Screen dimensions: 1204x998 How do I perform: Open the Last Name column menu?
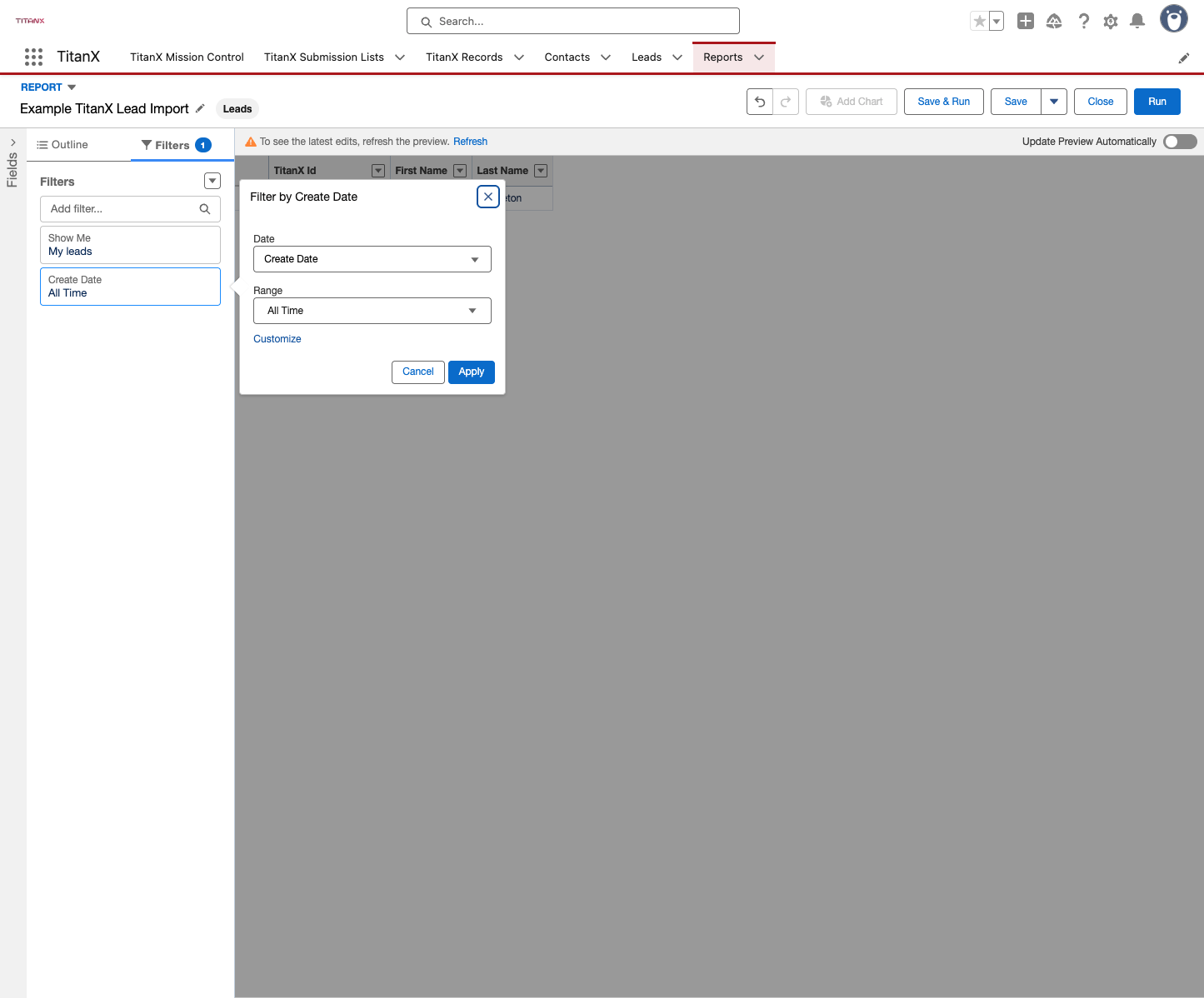click(x=541, y=171)
